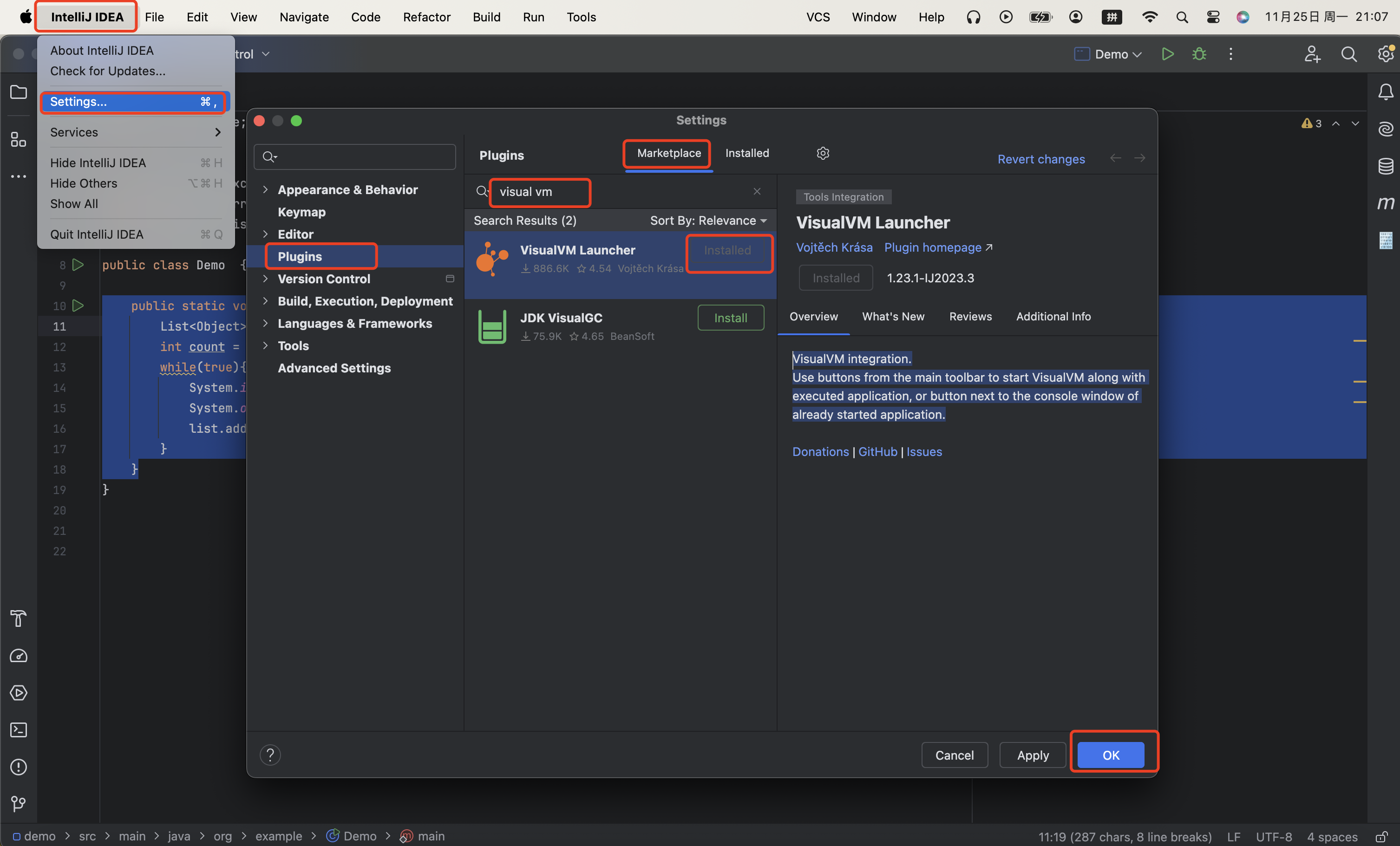This screenshot has width=1400, height=846.
Task: Open the Problems tool window icon
Action: [19, 767]
